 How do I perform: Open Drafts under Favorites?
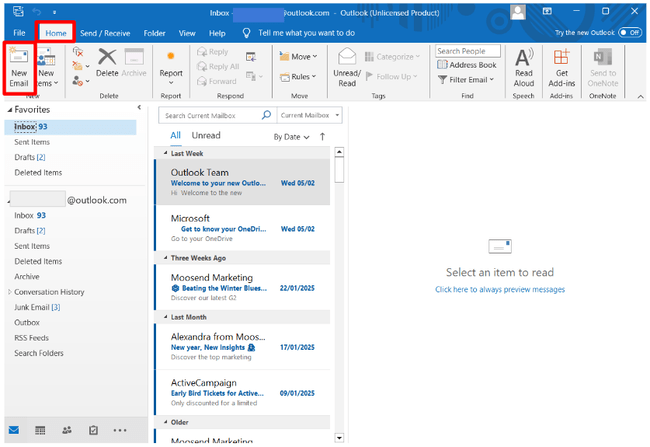click(x=29, y=157)
